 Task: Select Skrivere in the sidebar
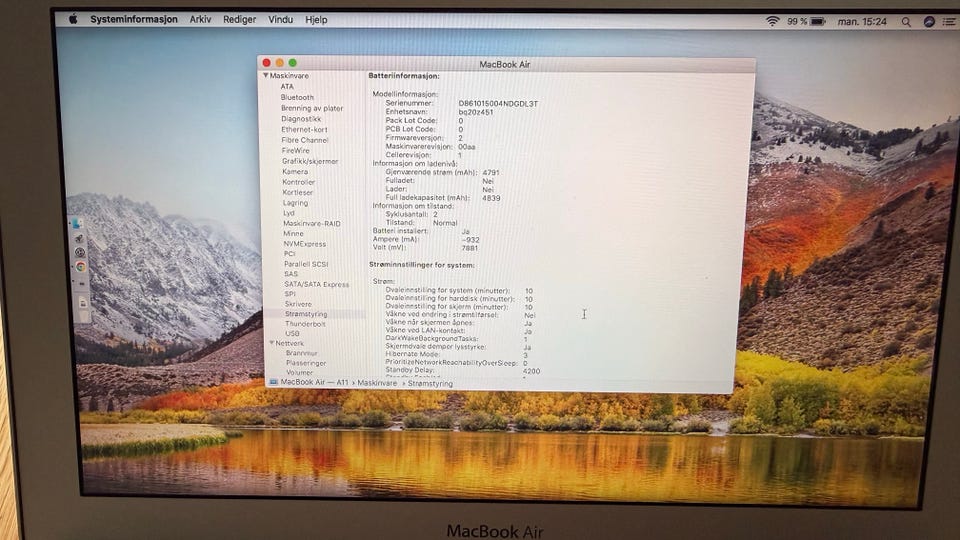(298, 304)
